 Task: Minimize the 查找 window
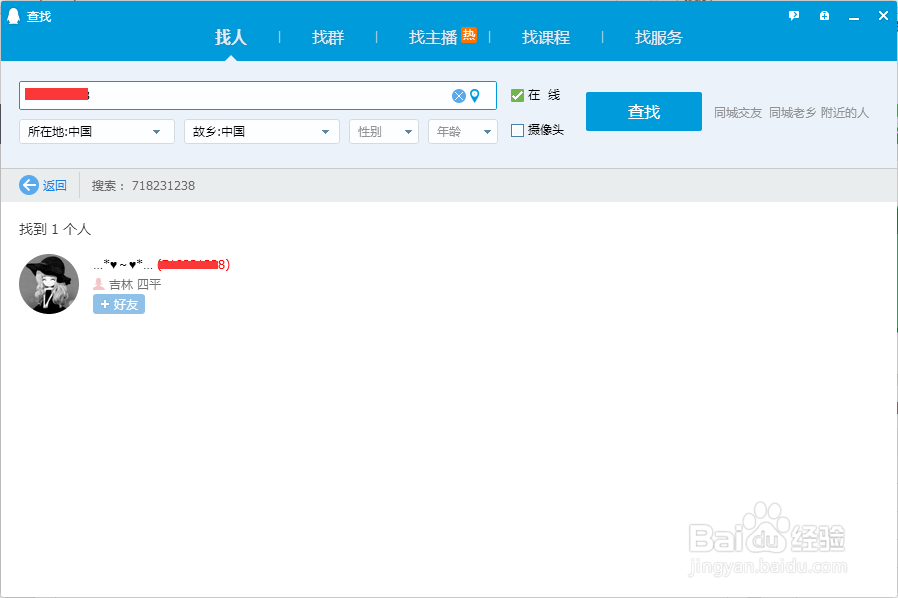854,17
